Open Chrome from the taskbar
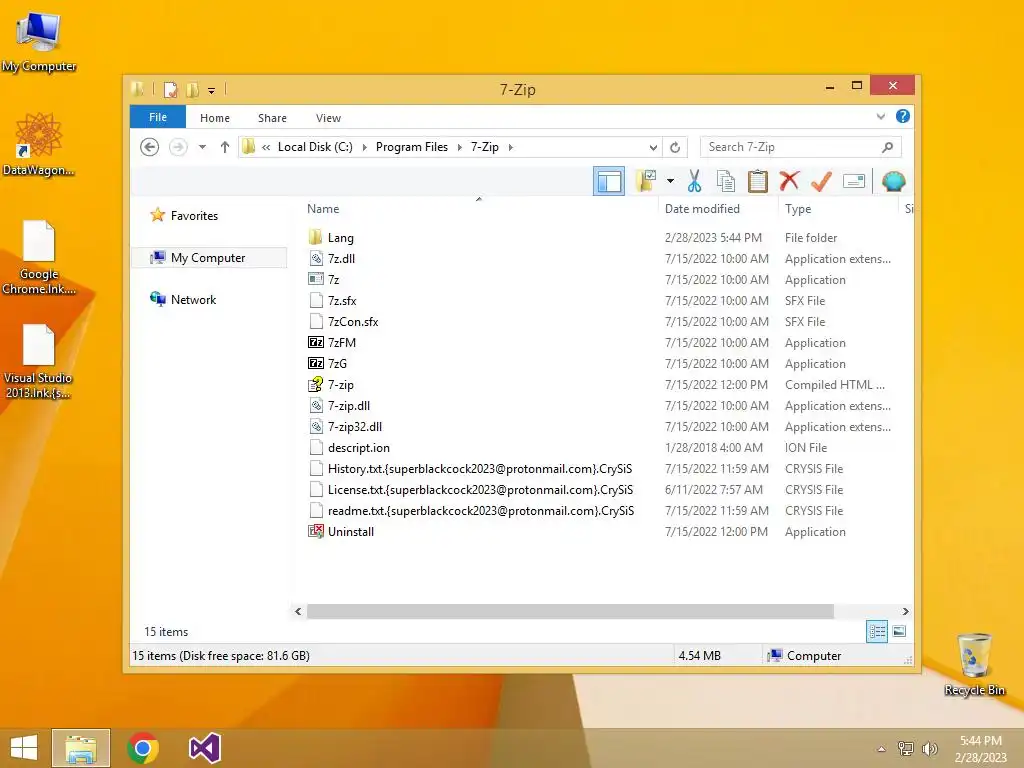Image resolution: width=1024 pixels, height=768 pixels. [x=143, y=748]
